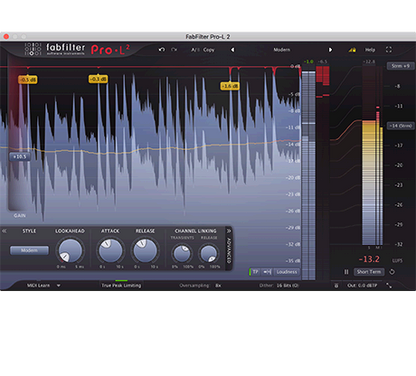416x376 pixels.
Task: Toggle the A/B comparison button
Action: pyautogui.click(x=195, y=50)
